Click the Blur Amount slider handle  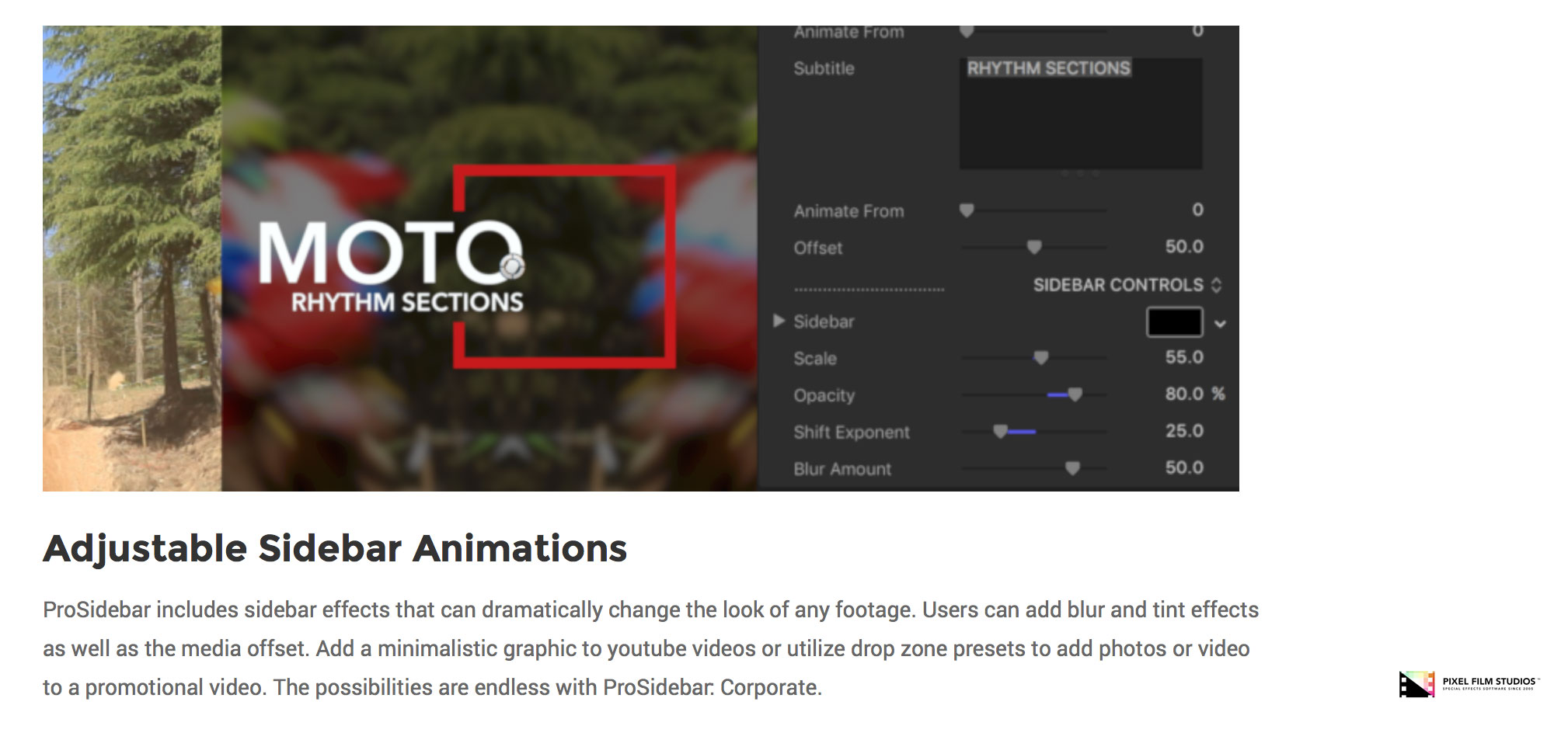[1072, 468]
